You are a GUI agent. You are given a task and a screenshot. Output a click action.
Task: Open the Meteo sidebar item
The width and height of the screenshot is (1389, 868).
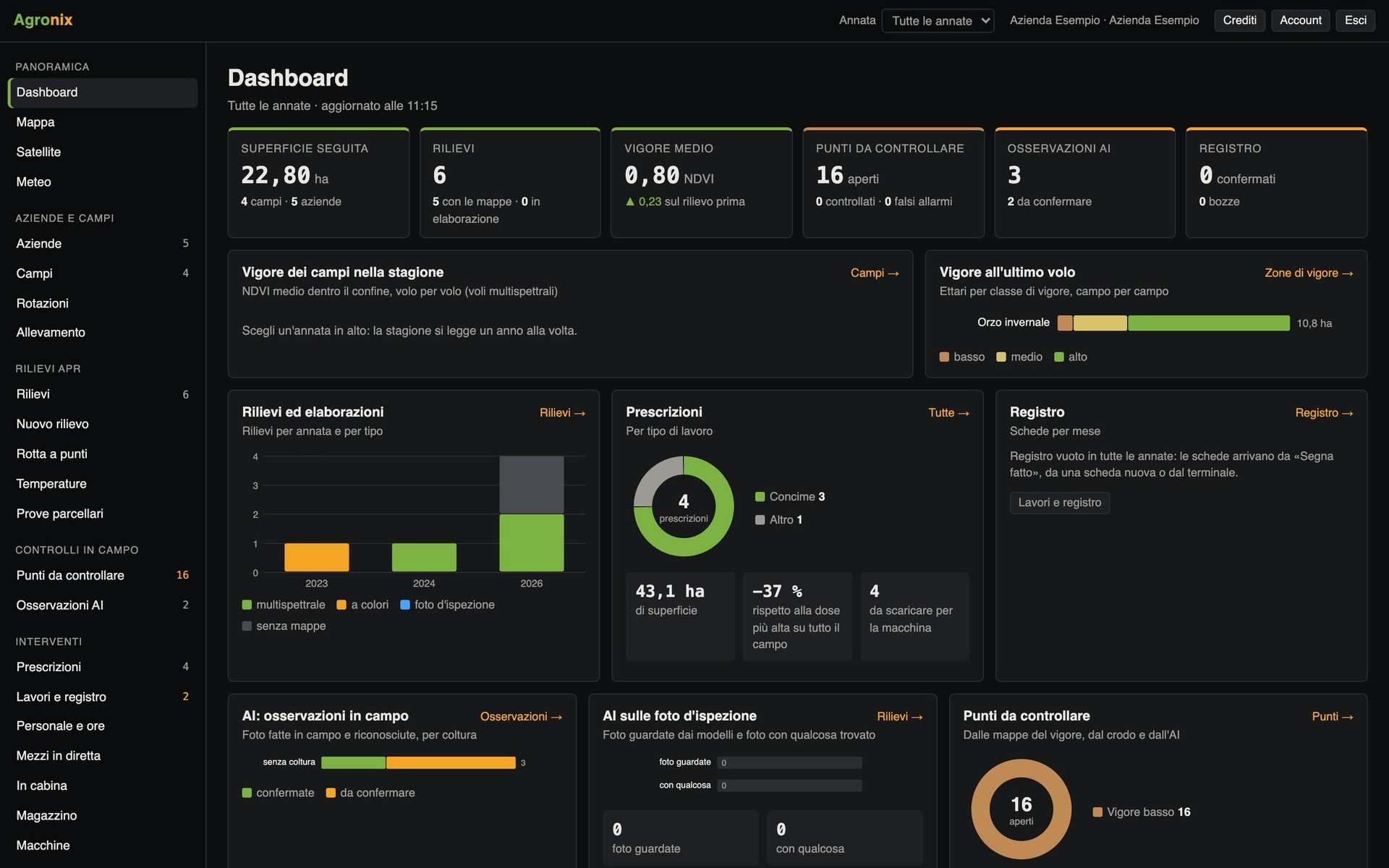pyautogui.click(x=103, y=182)
